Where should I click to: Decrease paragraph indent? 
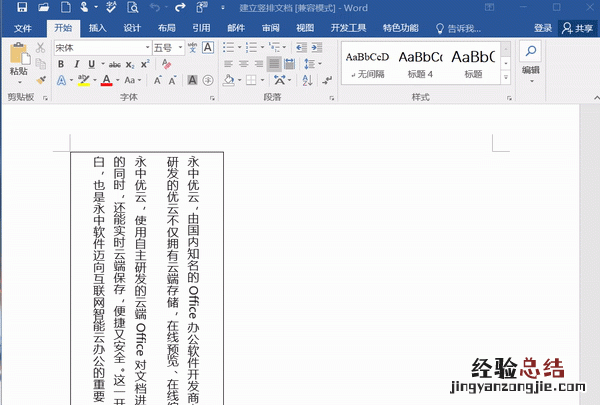point(301,47)
